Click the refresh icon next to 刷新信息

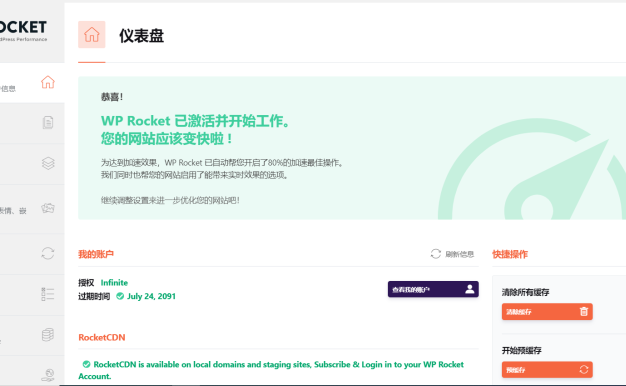tap(436, 254)
